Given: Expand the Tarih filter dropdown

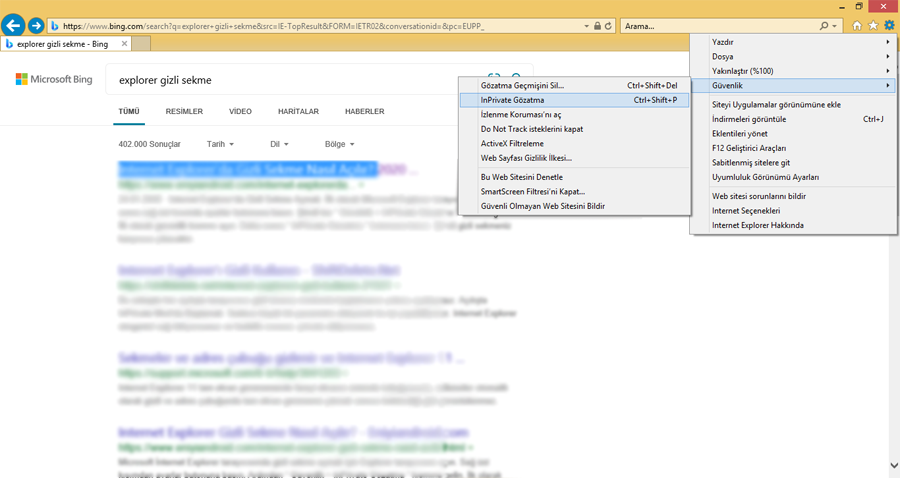Looking at the screenshot, I should (220, 144).
